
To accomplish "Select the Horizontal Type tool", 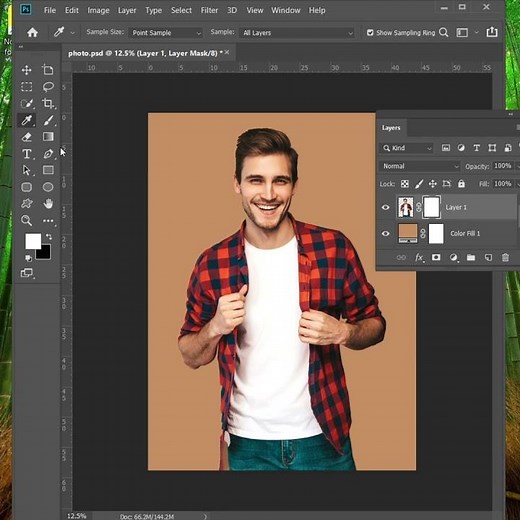I will click(x=26, y=154).
